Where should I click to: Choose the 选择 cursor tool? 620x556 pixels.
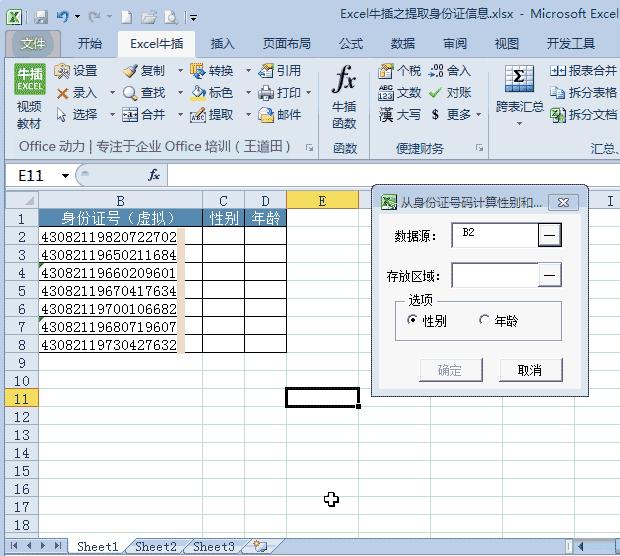[76, 115]
